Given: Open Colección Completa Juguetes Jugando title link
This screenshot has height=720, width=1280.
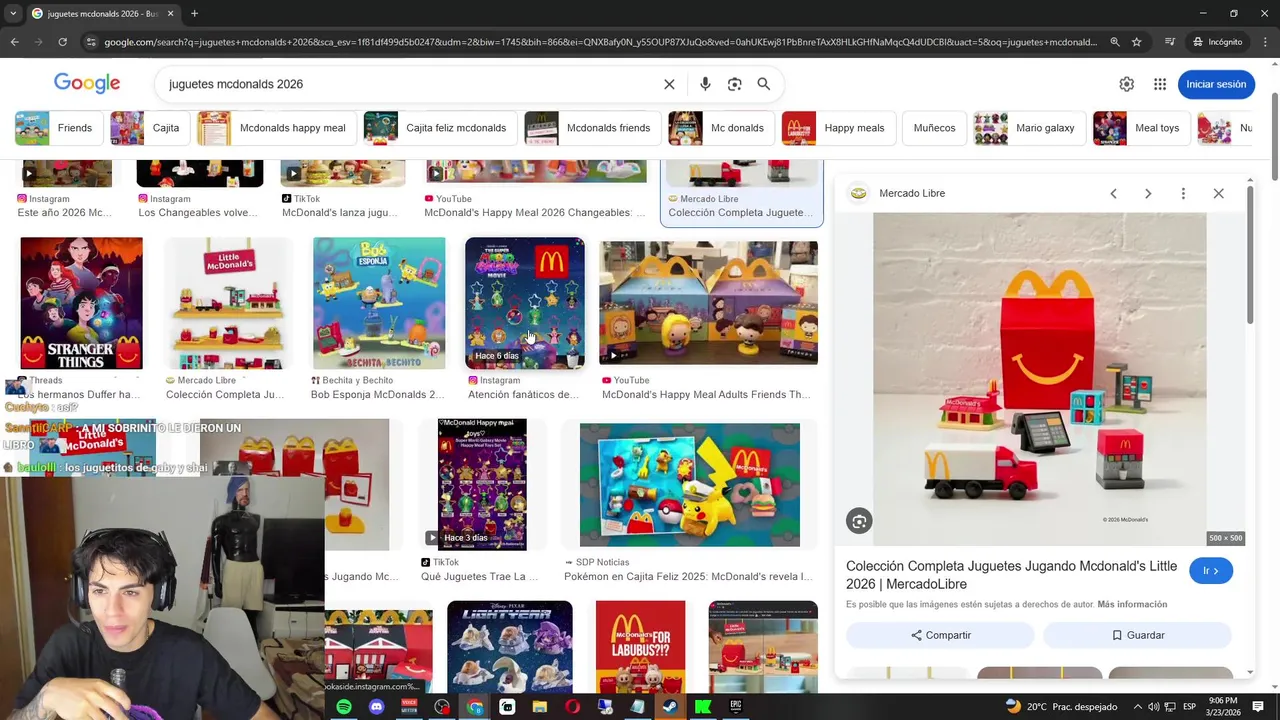Looking at the screenshot, I should (1011, 575).
